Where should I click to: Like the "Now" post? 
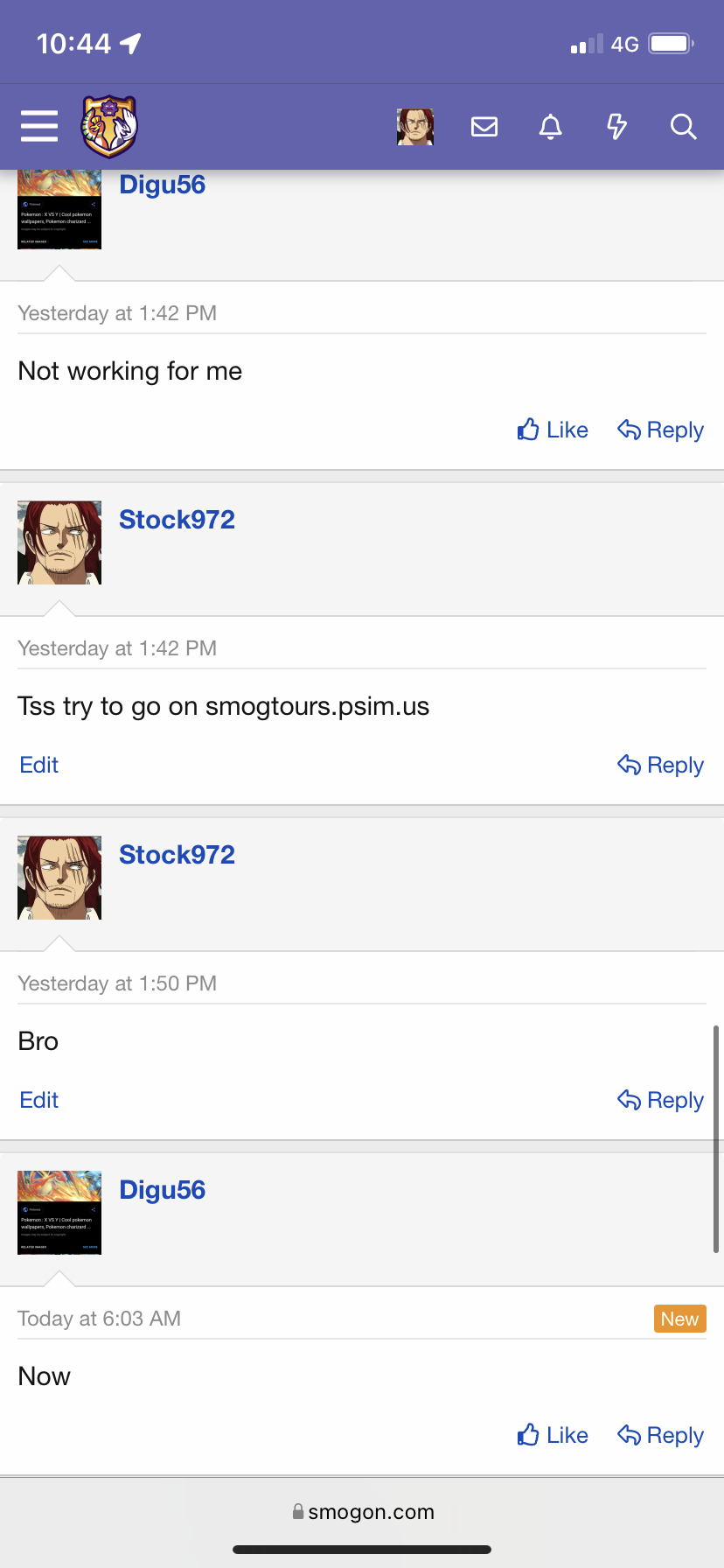553,1435
